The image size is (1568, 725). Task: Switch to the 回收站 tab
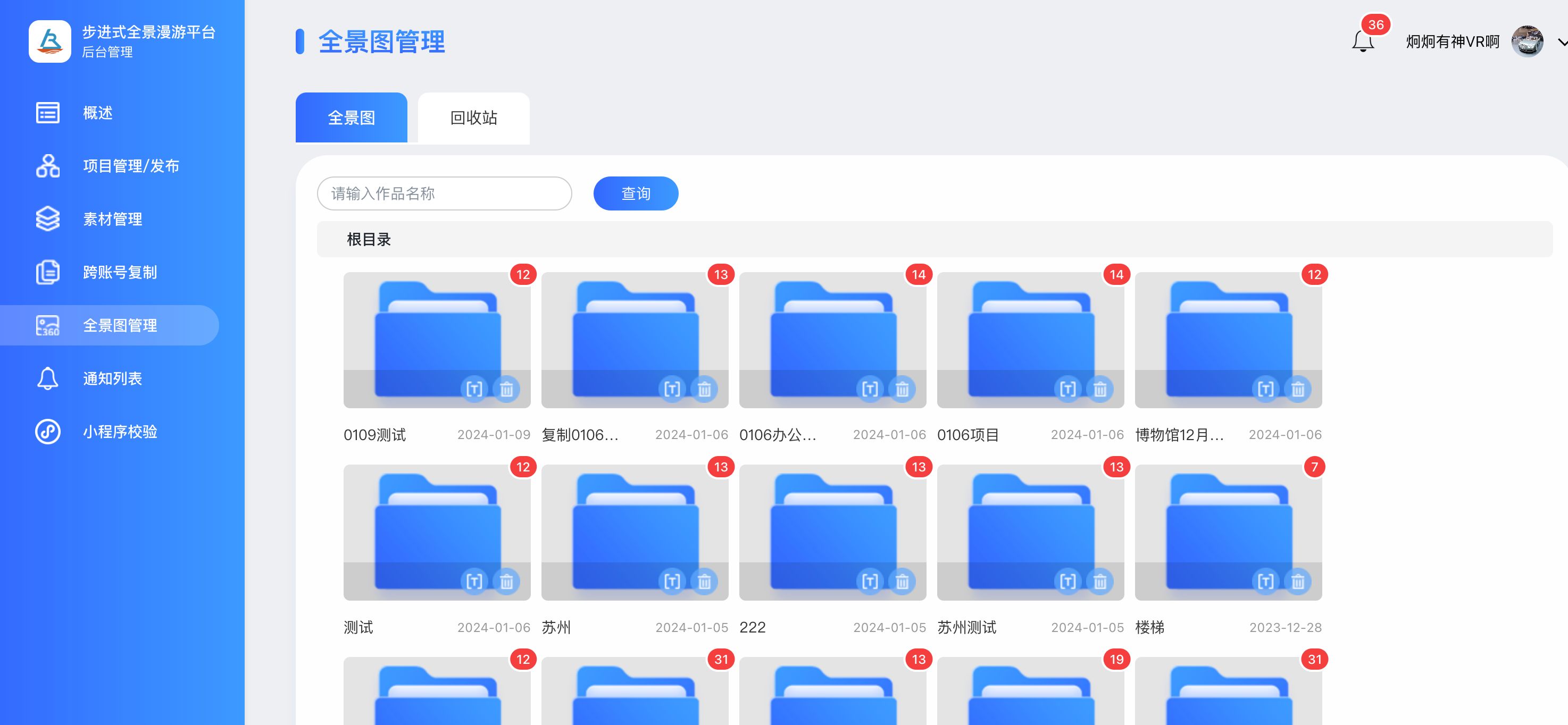(x=473, y=118)
